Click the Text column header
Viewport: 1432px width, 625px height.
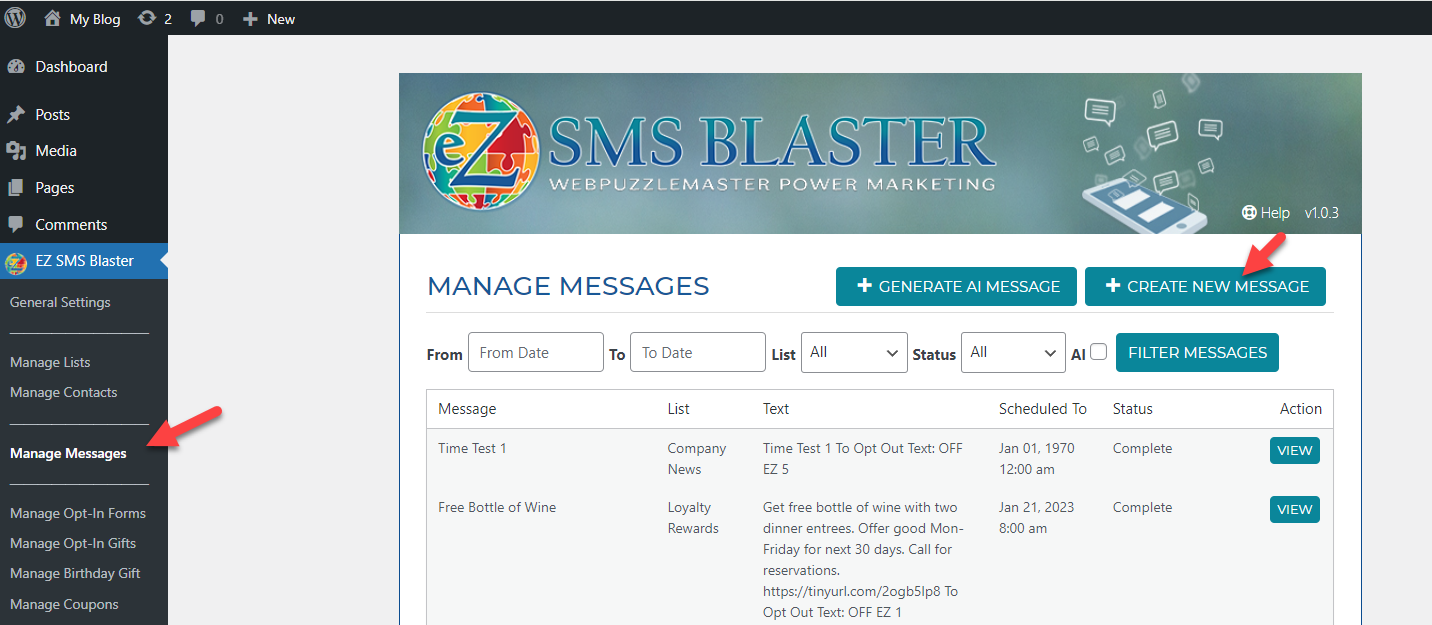pos(776,408)
